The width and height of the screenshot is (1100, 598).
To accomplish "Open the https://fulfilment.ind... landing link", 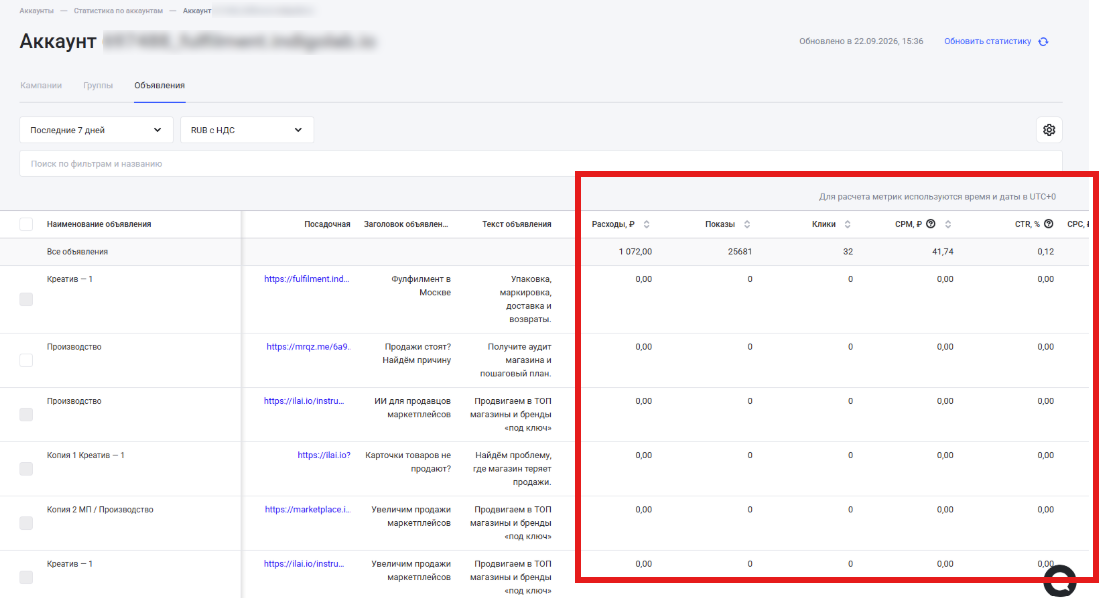I will coord(307,279).
